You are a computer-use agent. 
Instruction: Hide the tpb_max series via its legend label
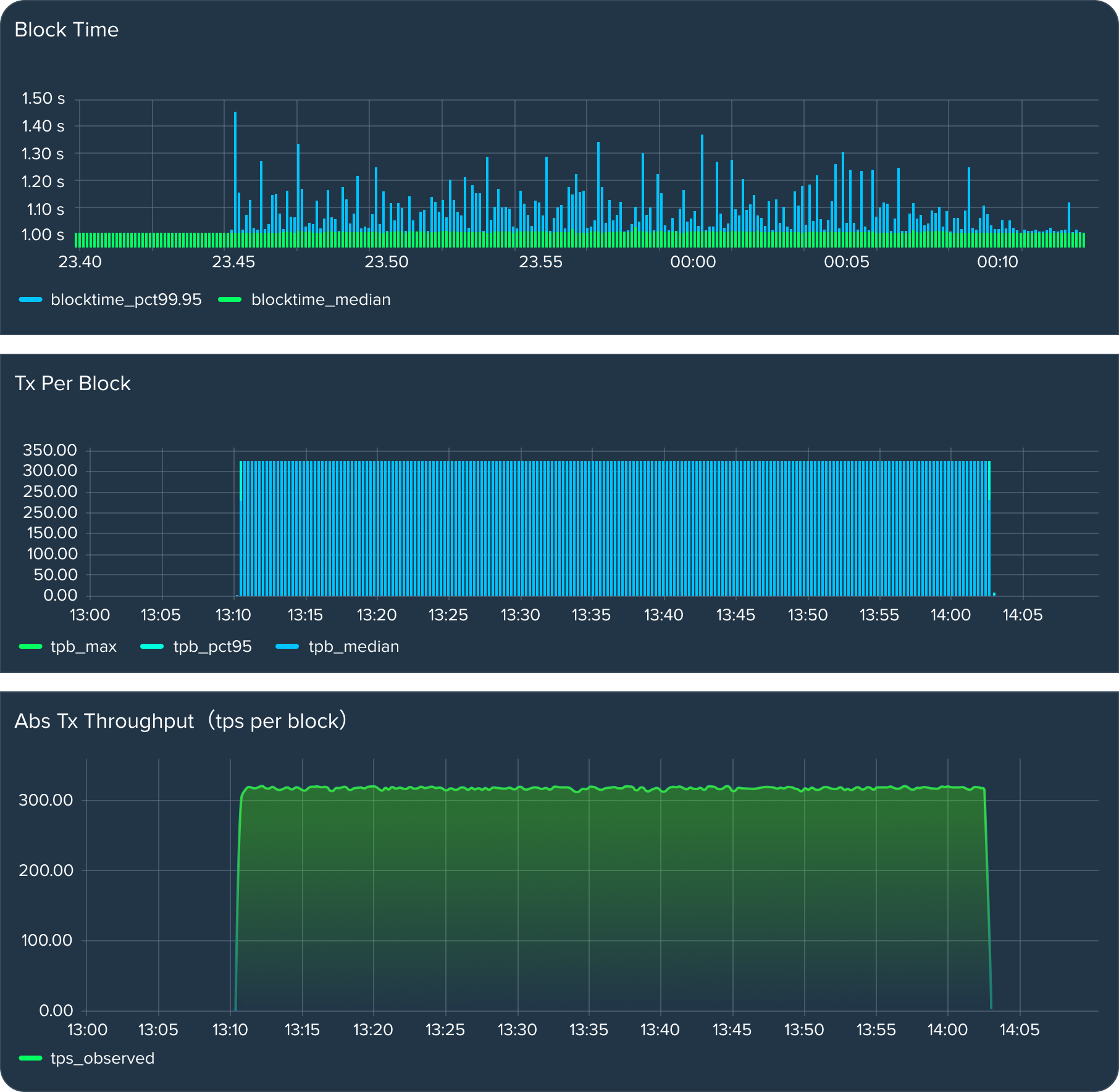pyautogui.click(x=83, y=646)
